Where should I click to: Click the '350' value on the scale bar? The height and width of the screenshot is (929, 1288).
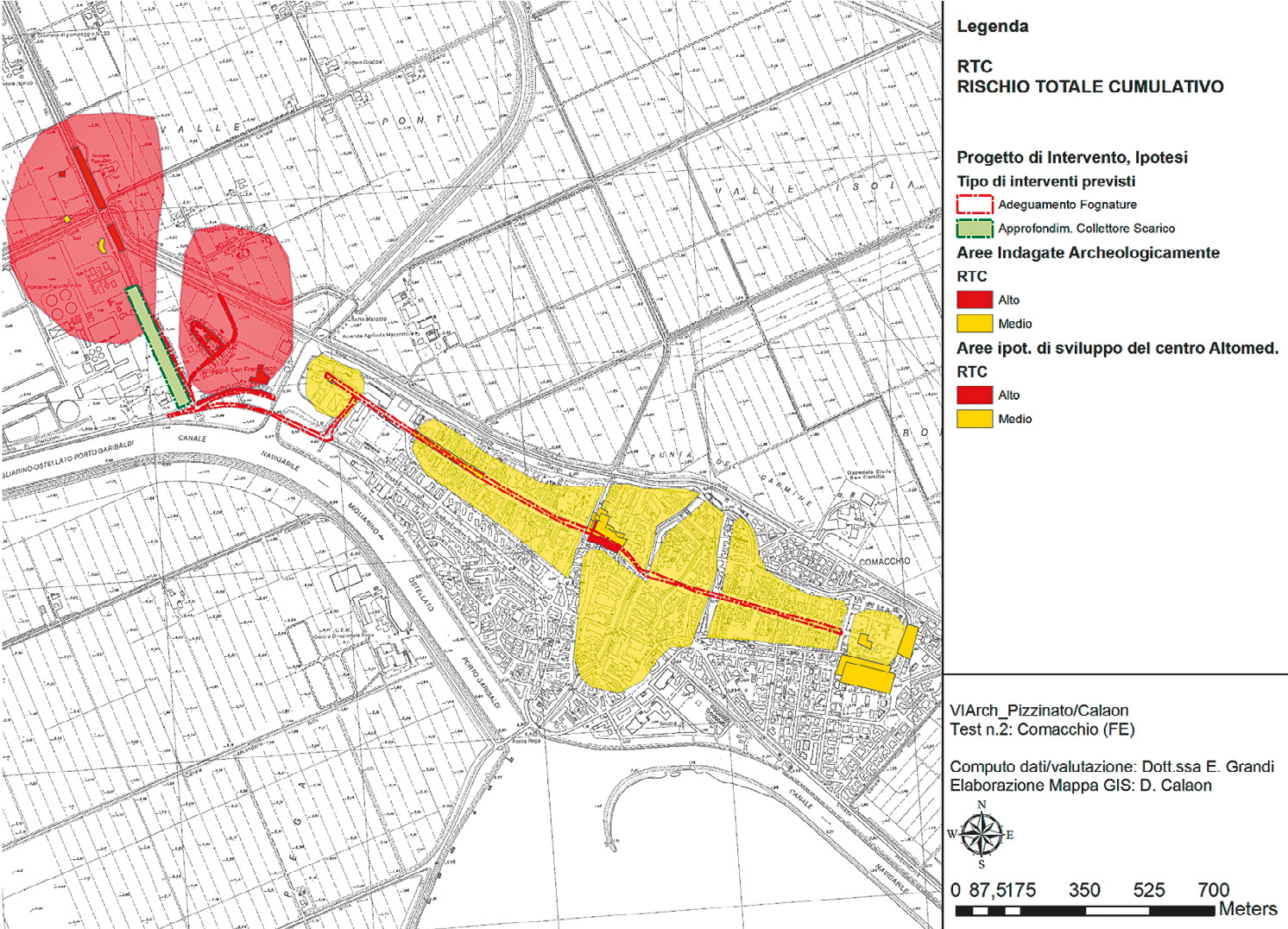coord(1084,890)
